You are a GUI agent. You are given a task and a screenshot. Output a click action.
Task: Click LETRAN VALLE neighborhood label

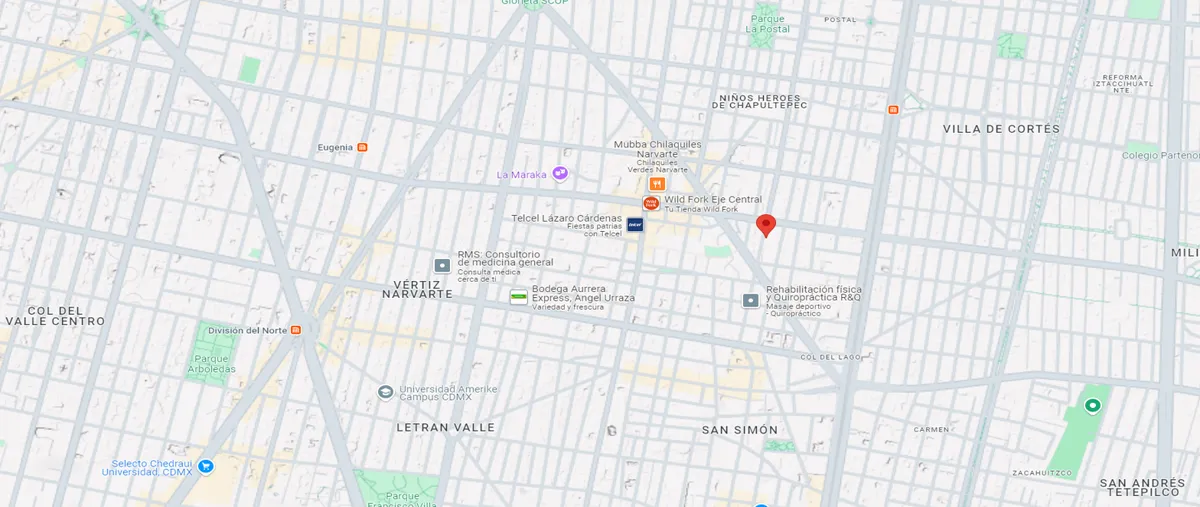tap(445, 427)
